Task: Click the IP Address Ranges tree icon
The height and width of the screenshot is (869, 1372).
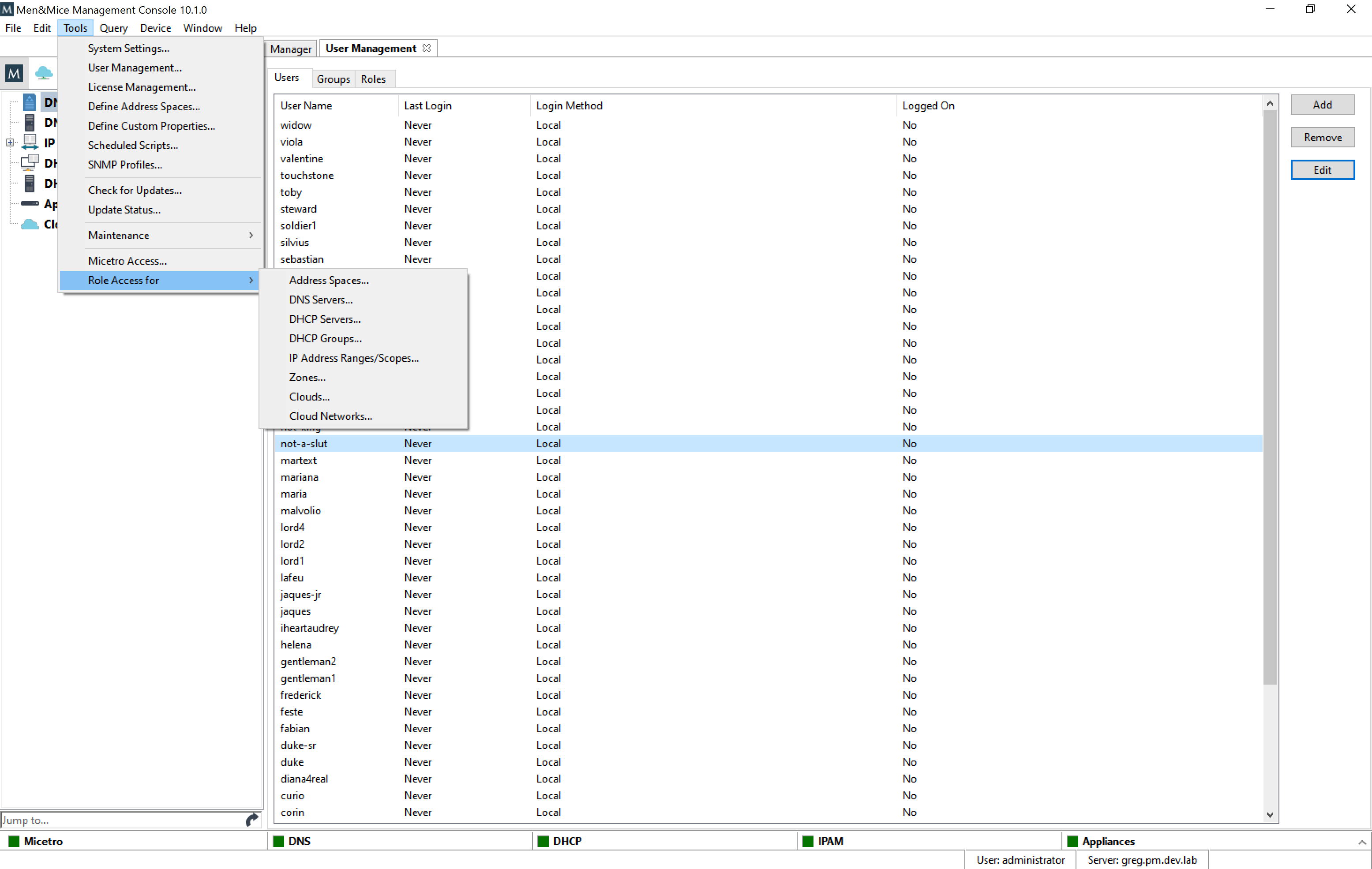Action: click(30, 142)
